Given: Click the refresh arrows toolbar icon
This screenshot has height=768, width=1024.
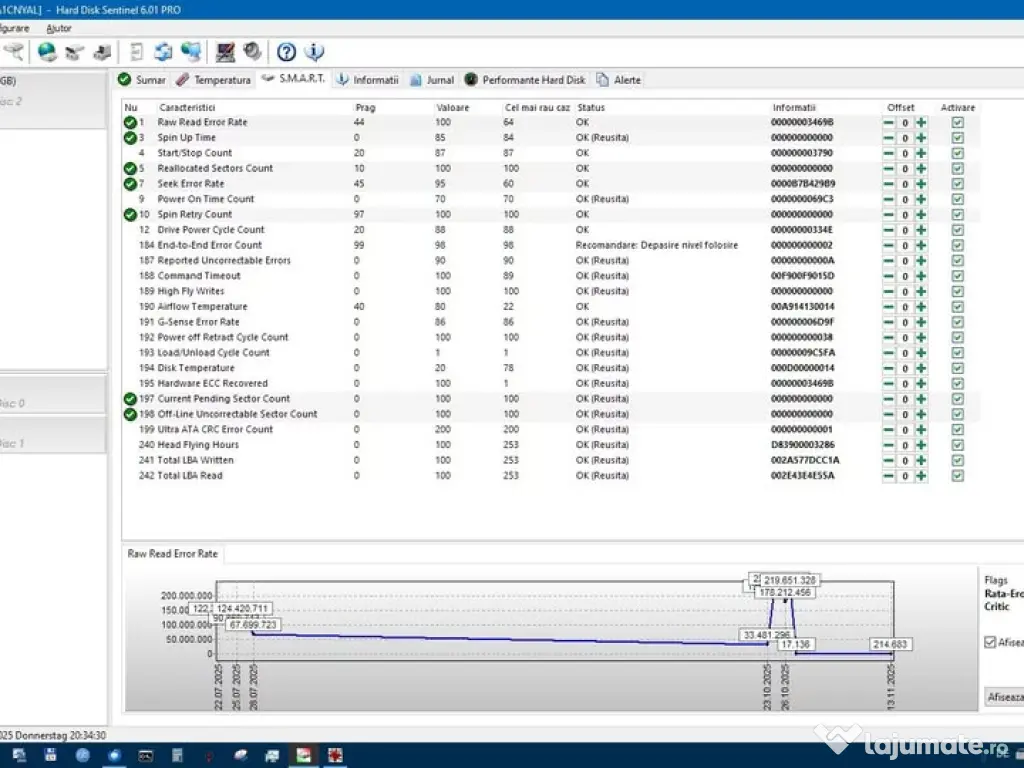Looking at the screenshot, I should click(x=164, y=52).
